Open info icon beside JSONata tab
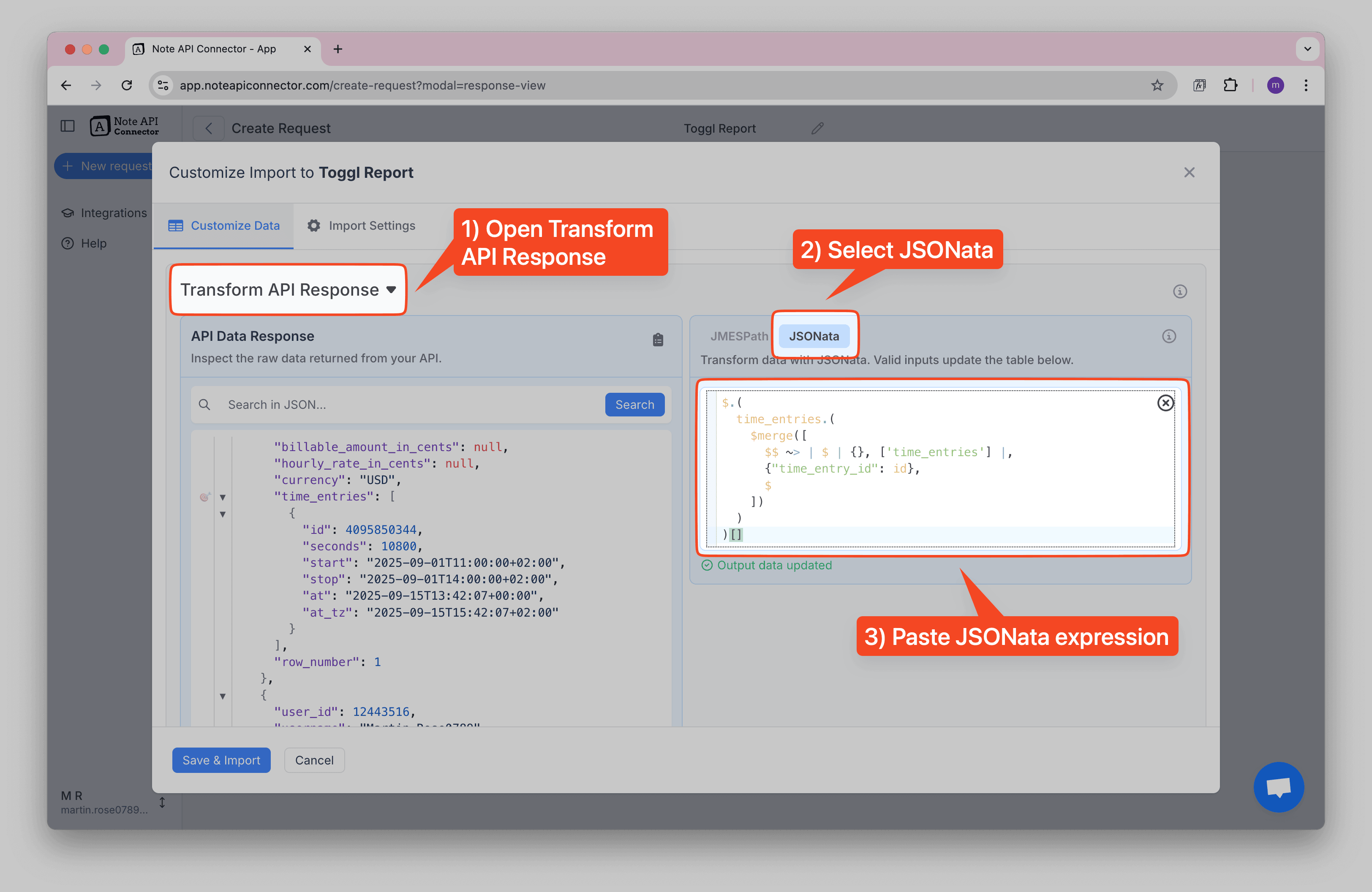Image resolution: width=1372 pixels, height=892 pixels. (x=1168, y=336)
